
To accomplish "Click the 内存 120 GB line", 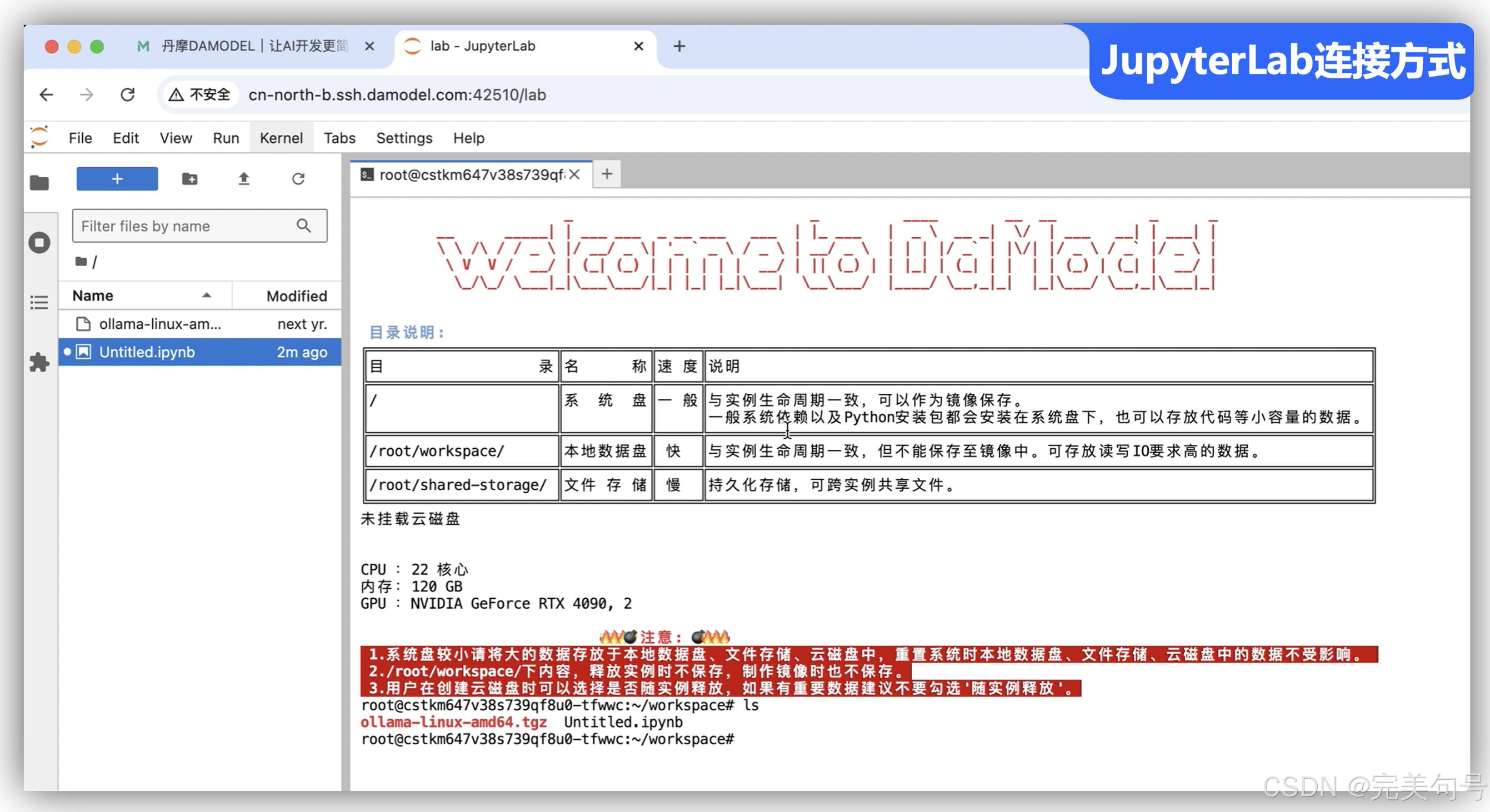I will pyautogui.click(x=411, y=587).
